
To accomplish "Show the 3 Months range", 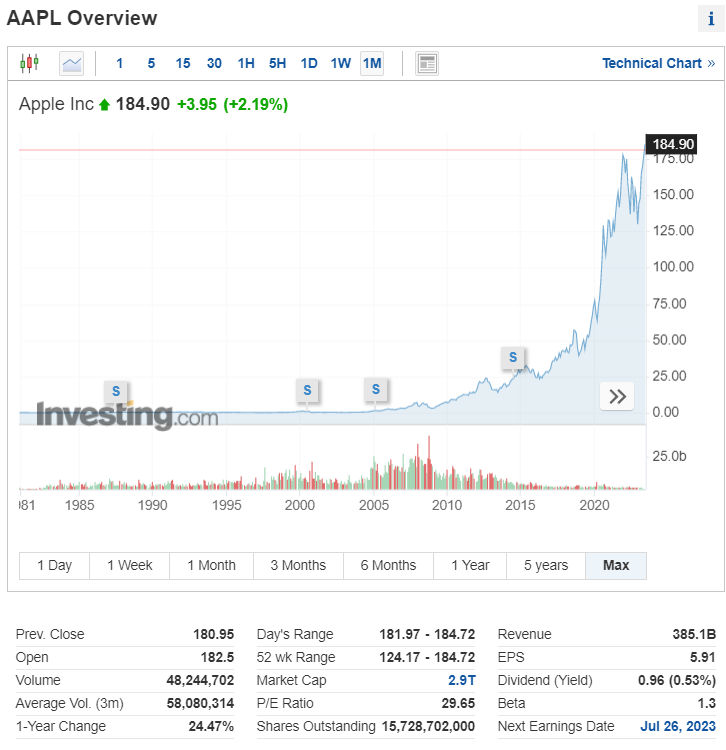I will (x=298, y=565).
